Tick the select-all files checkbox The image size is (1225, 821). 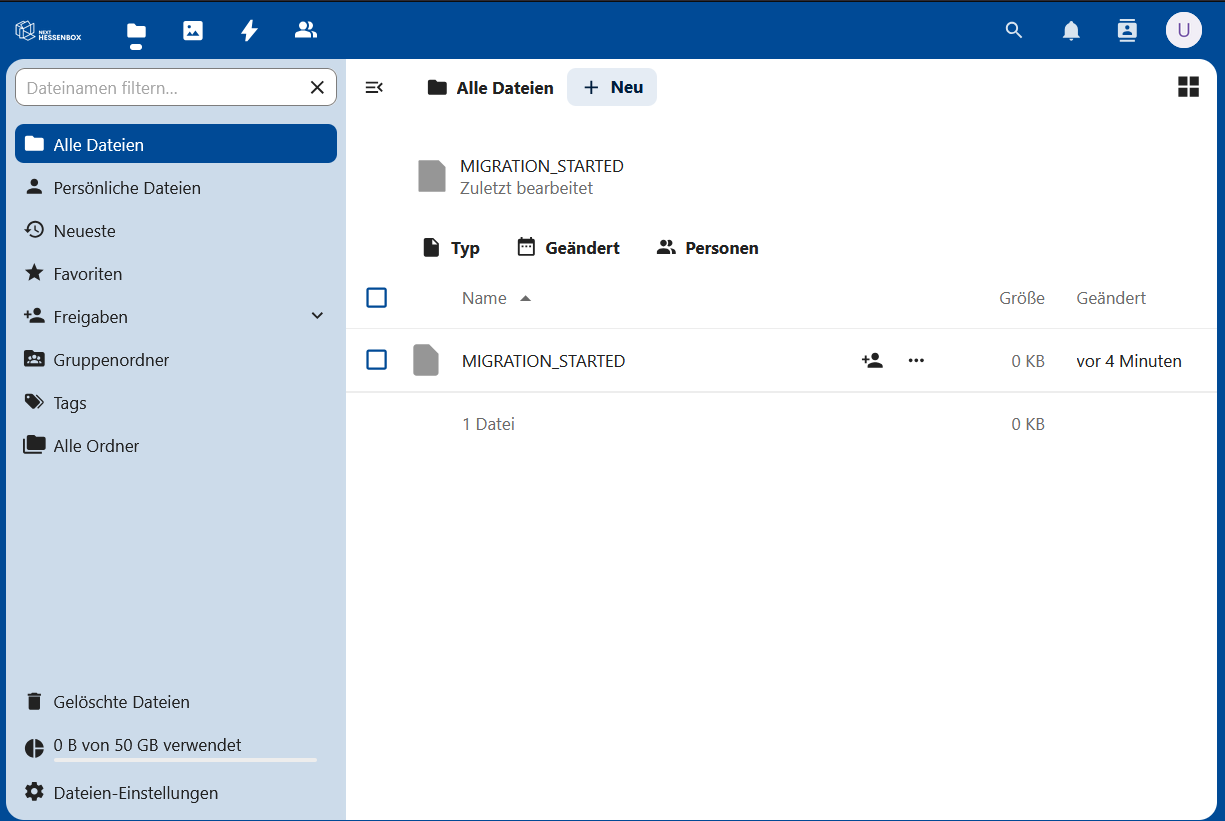pyautogui.click(x=376, y=298)
